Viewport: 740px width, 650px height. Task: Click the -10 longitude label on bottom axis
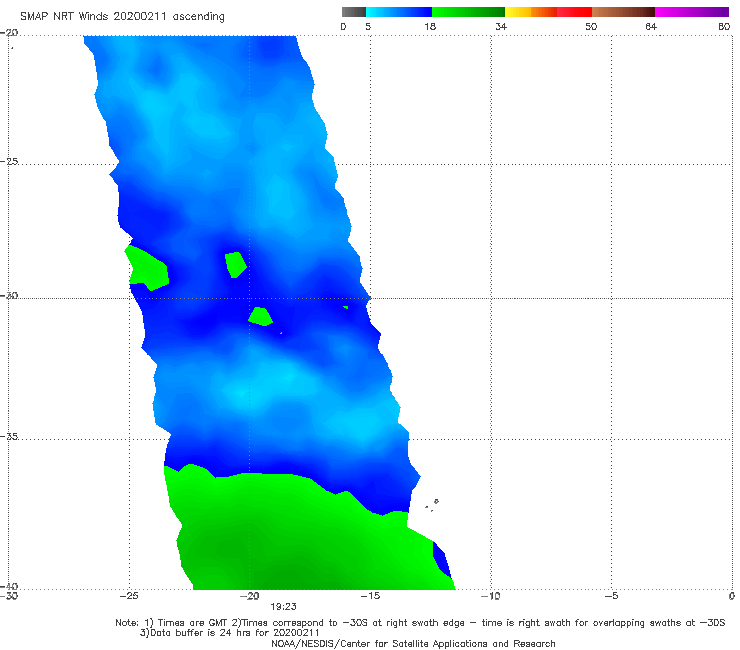tap(491, 596)
